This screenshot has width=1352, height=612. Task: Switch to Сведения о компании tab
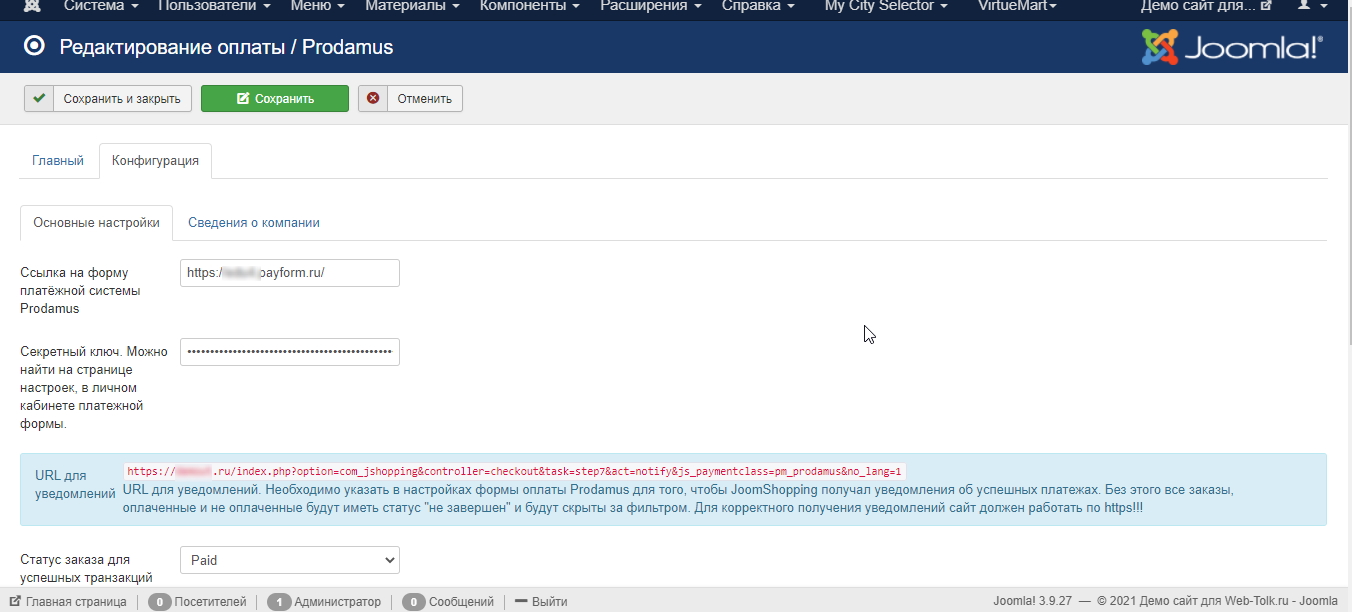tap(254, 223)
